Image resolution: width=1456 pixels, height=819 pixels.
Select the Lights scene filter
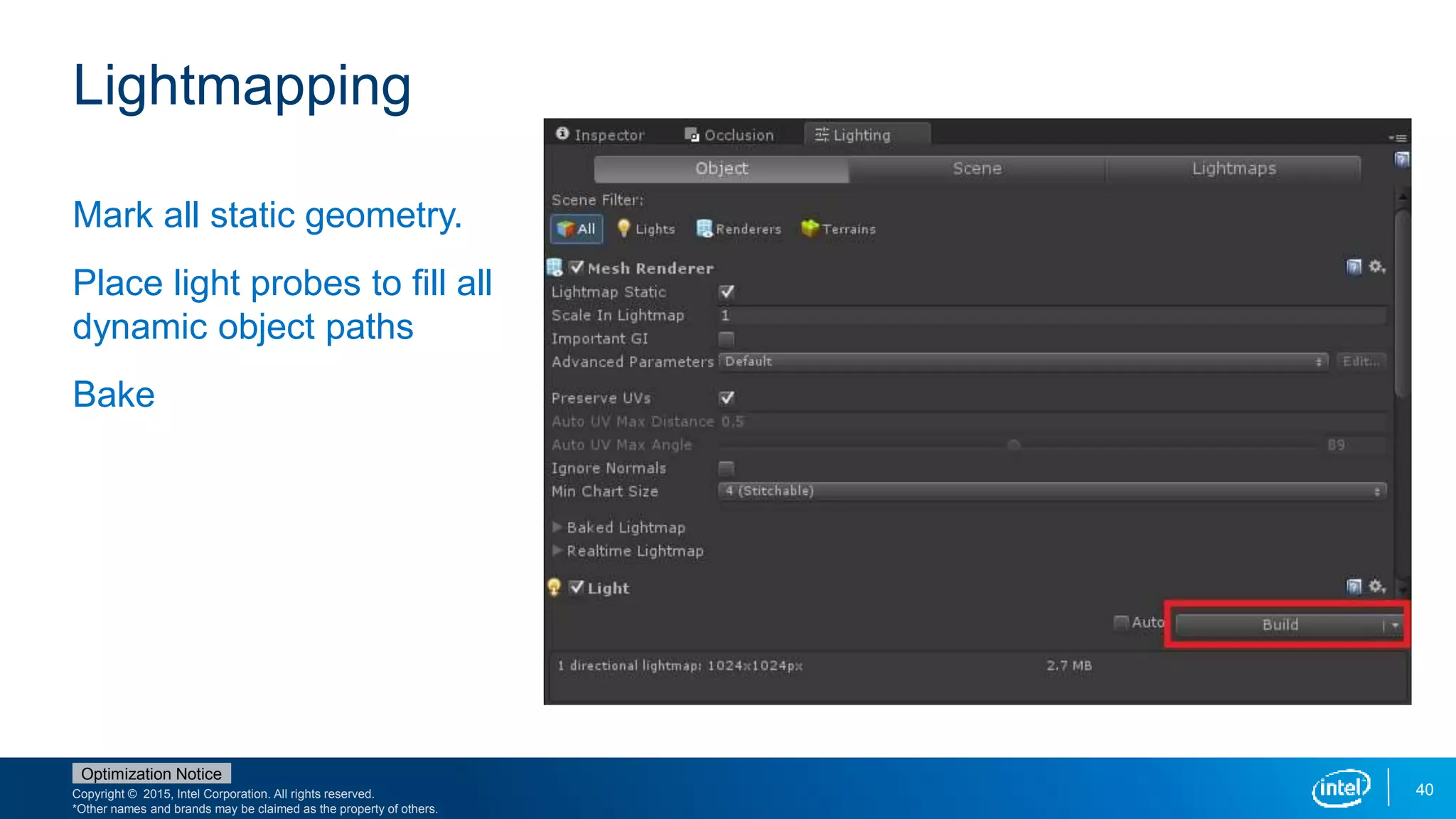(x=646, y=229)
